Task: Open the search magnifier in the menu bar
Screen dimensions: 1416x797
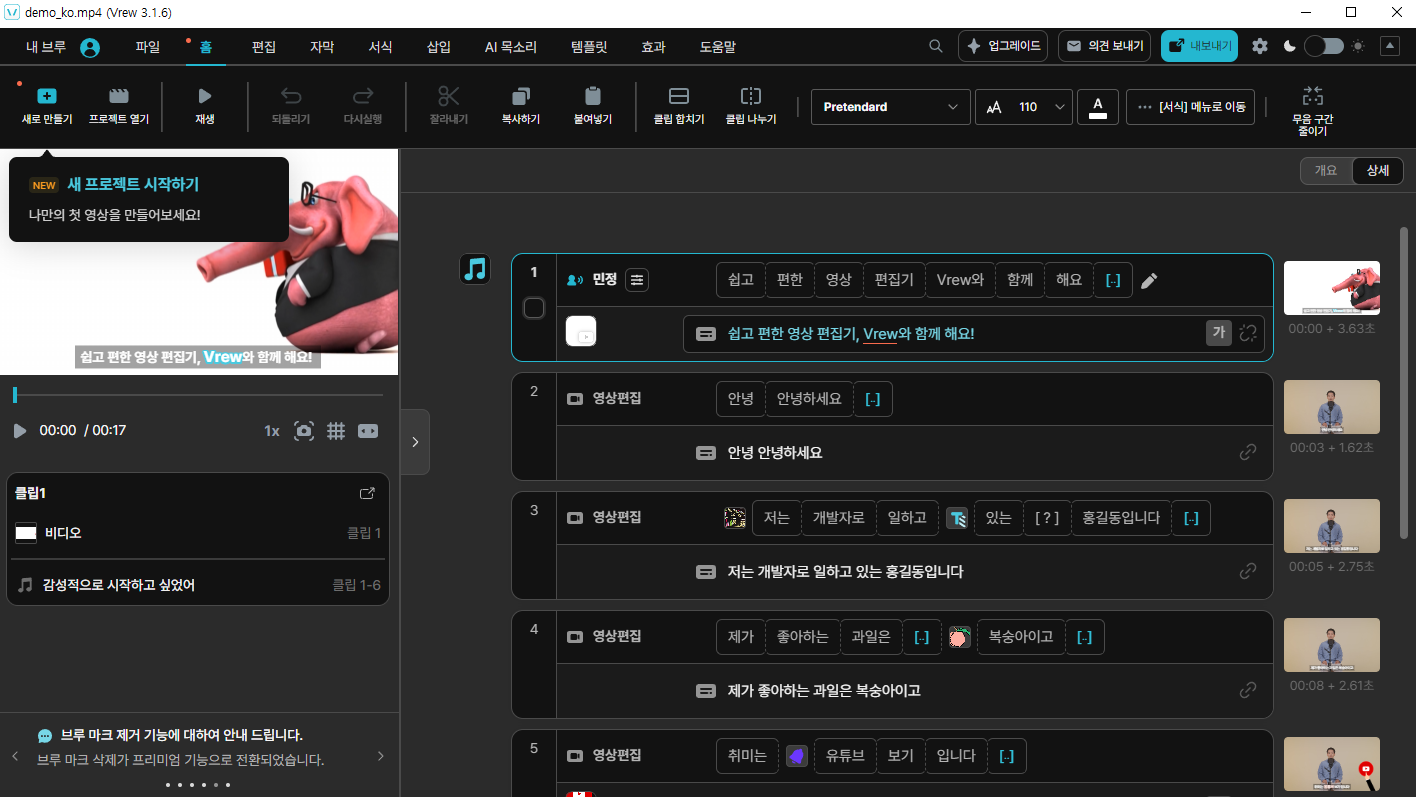Action: point(936,46)
